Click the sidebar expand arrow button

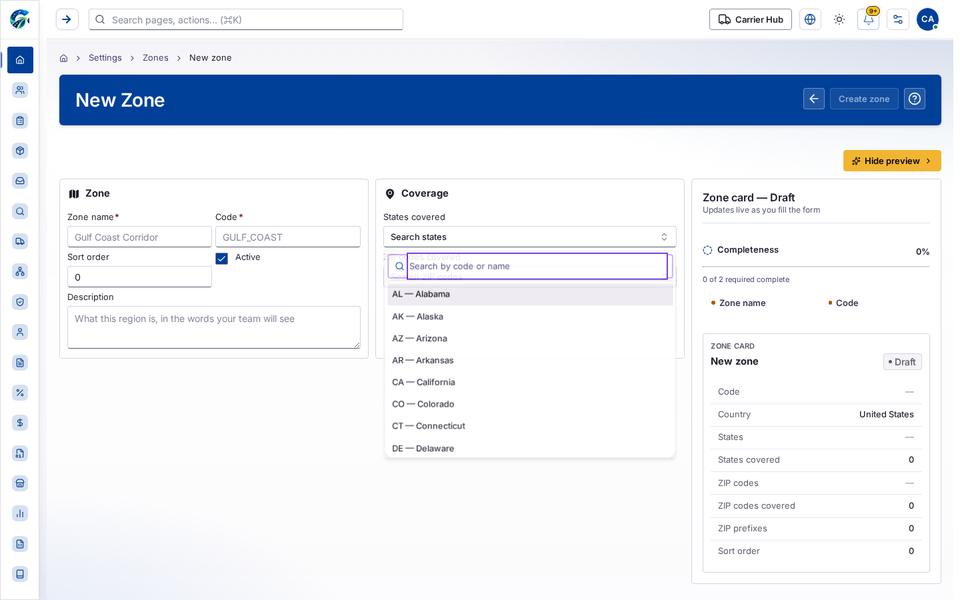(x=67, y=20)
